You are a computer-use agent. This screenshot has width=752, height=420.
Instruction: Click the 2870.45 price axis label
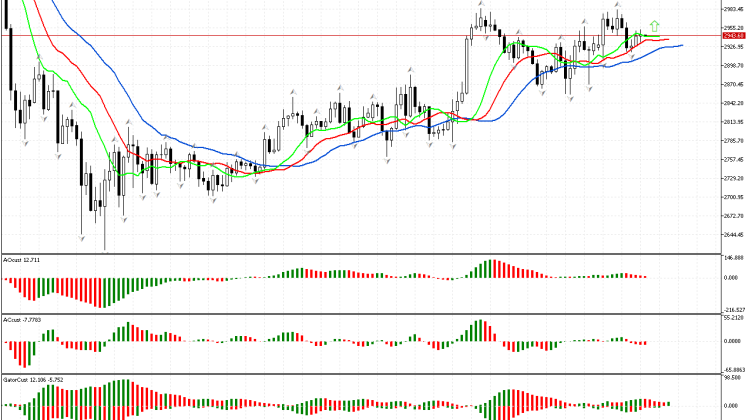click(x=732, y=84)
